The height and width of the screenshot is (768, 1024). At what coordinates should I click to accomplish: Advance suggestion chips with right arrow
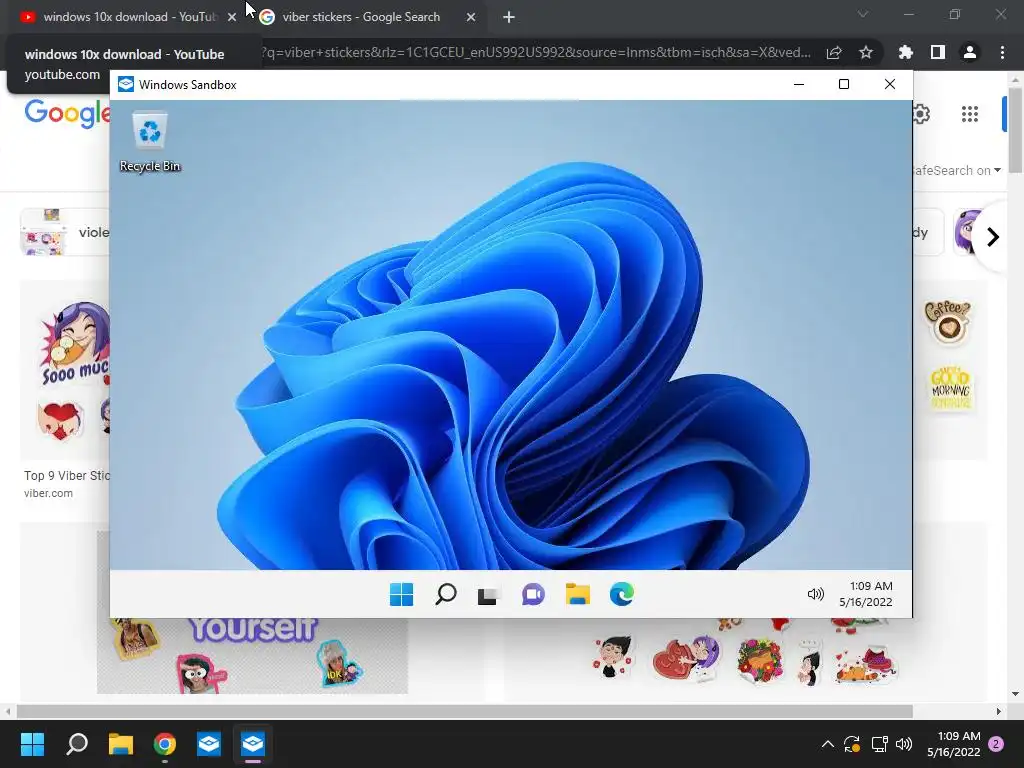pos(993,236)
